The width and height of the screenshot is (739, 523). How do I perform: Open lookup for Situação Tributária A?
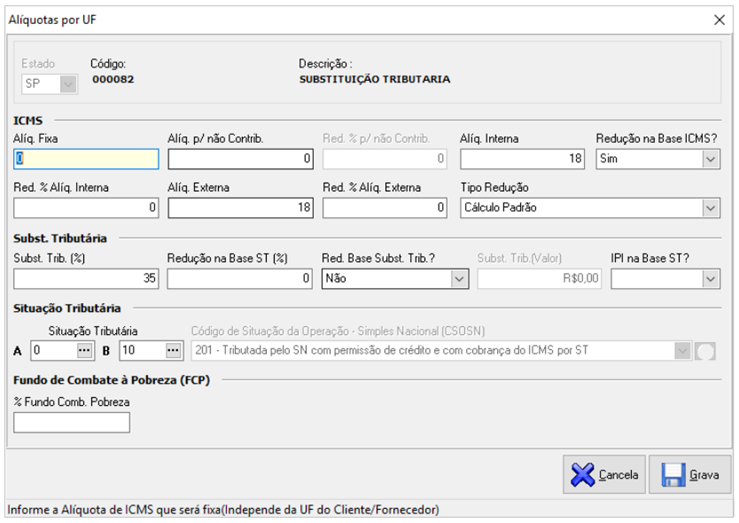pyautogui.click(x=85, y=351)
